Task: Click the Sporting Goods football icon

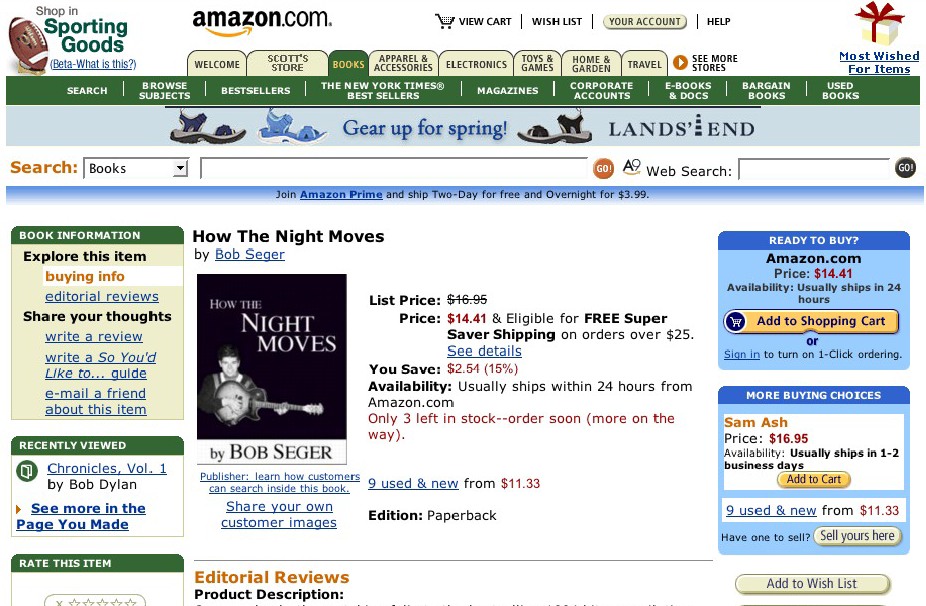Action: pyautogui.click(x=27, y=45)
